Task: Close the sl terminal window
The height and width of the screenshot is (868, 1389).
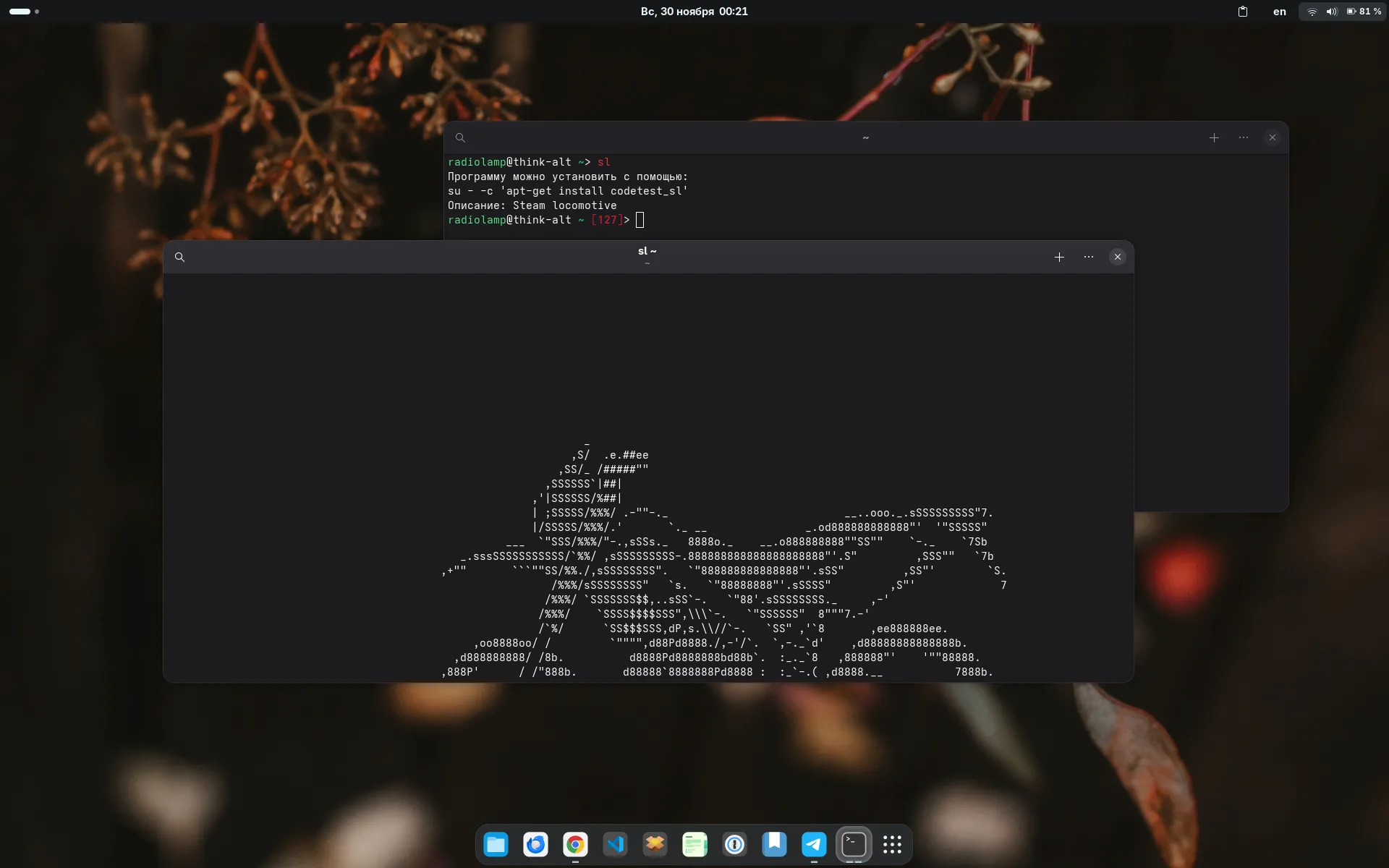Action: click(x=1117, y=257)
